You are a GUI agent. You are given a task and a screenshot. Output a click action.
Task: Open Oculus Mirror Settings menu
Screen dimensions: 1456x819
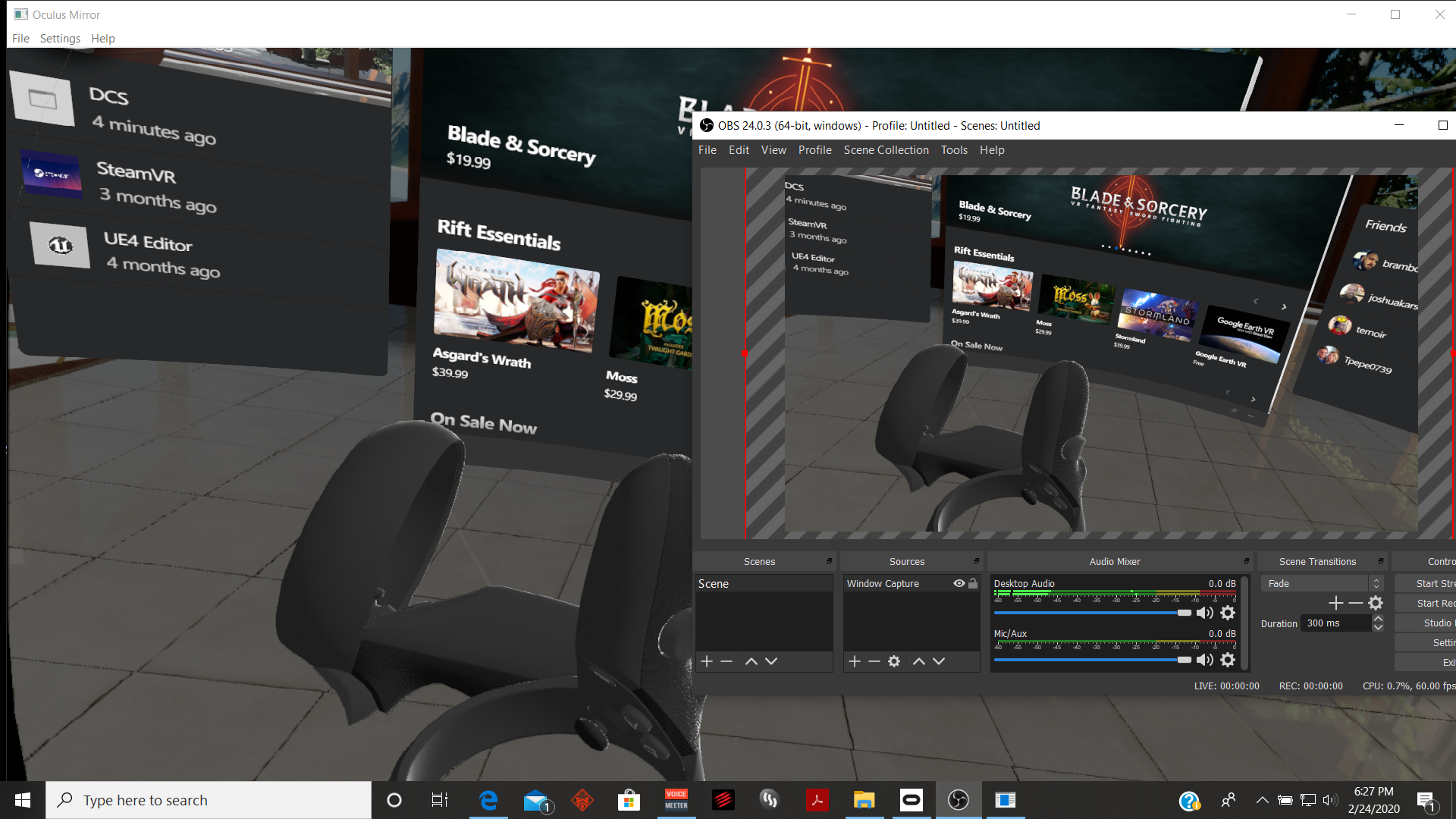(x=60, y=39)
